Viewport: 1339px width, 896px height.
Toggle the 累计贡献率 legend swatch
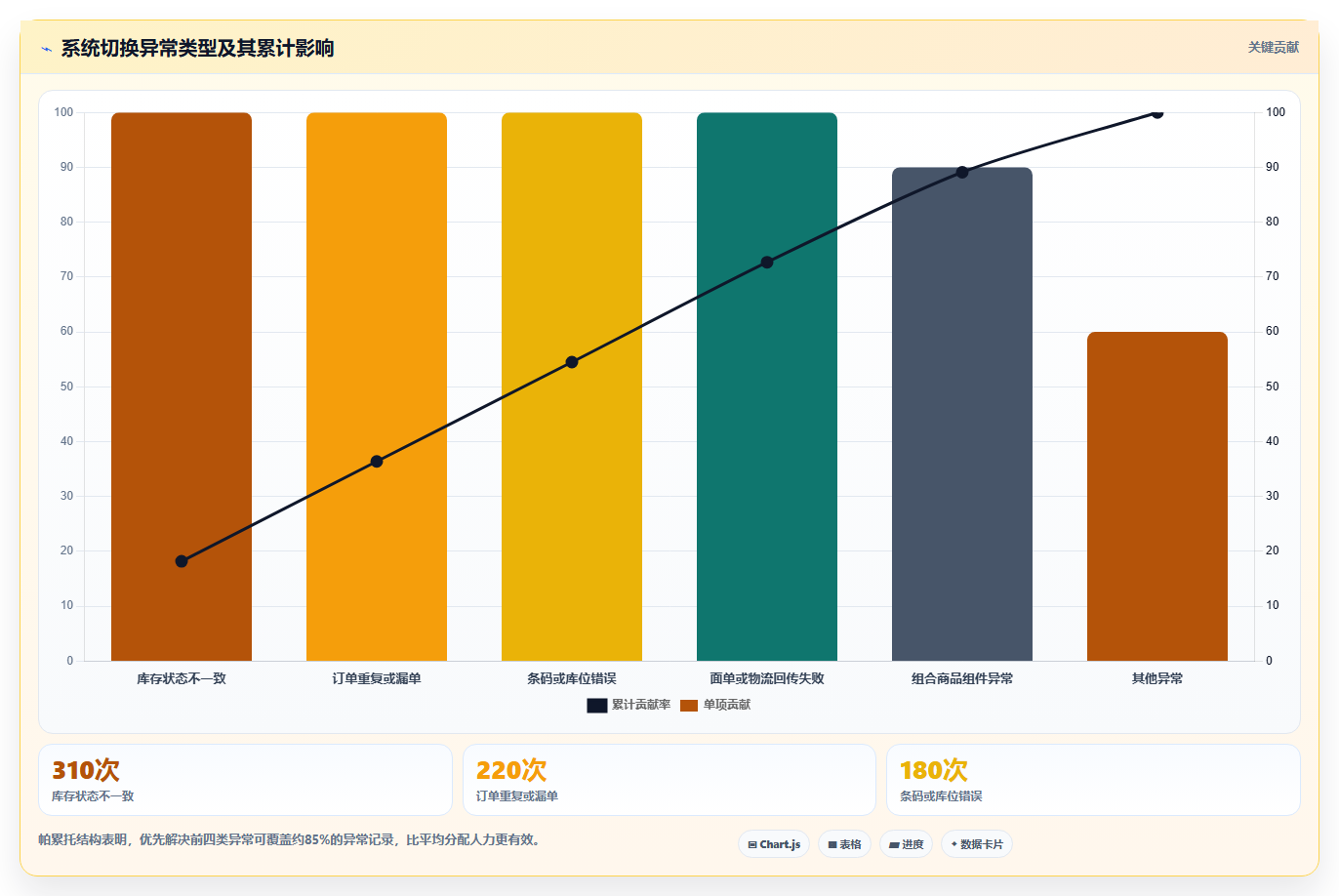coord(597,705)
